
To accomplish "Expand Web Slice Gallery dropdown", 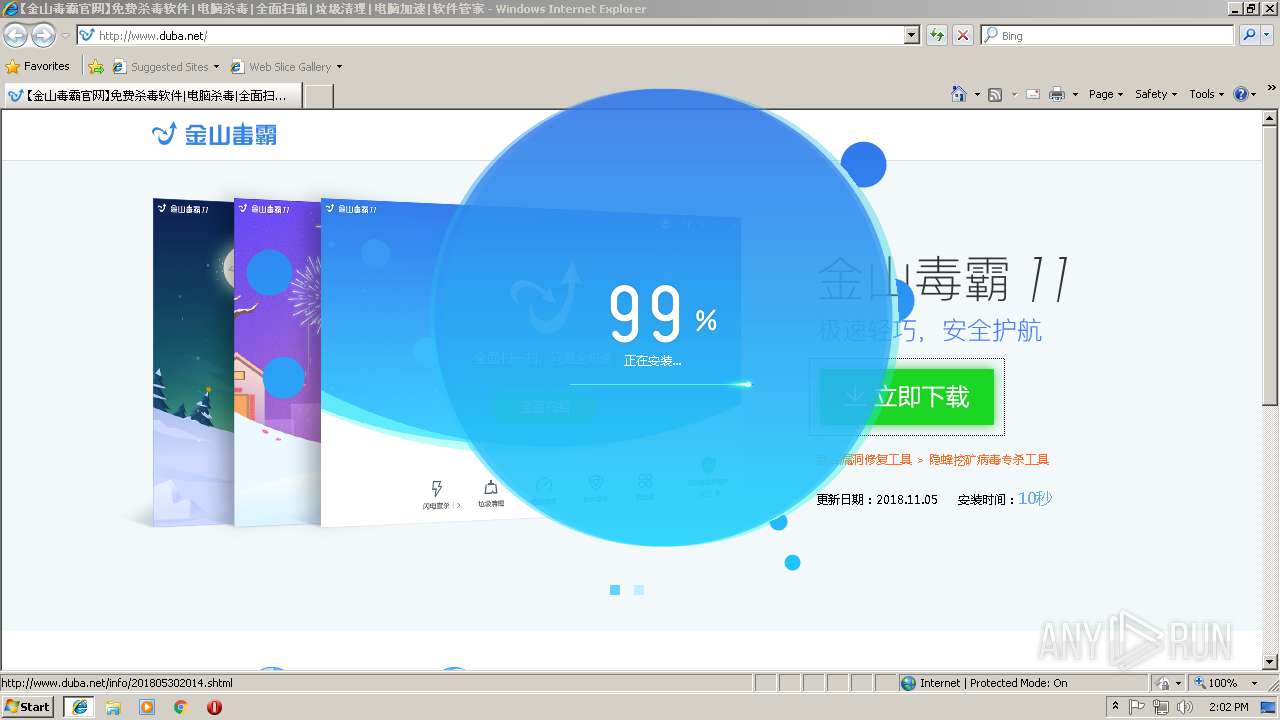I will click(339, 67).
